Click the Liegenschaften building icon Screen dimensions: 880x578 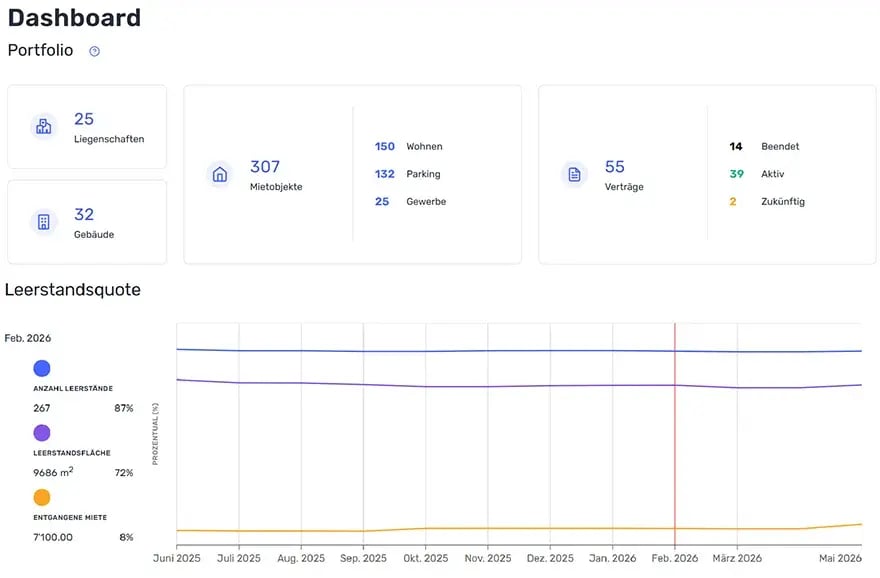click(x=42, y=126)
